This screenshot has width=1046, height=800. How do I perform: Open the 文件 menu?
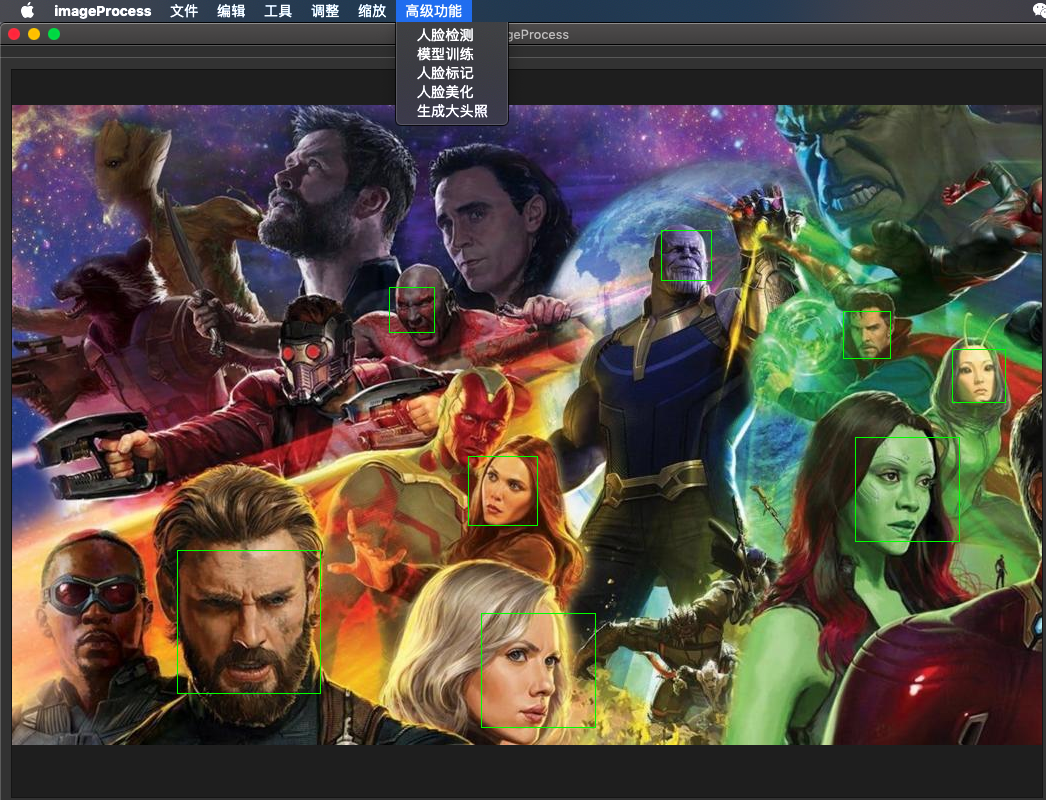coord(184,11)
